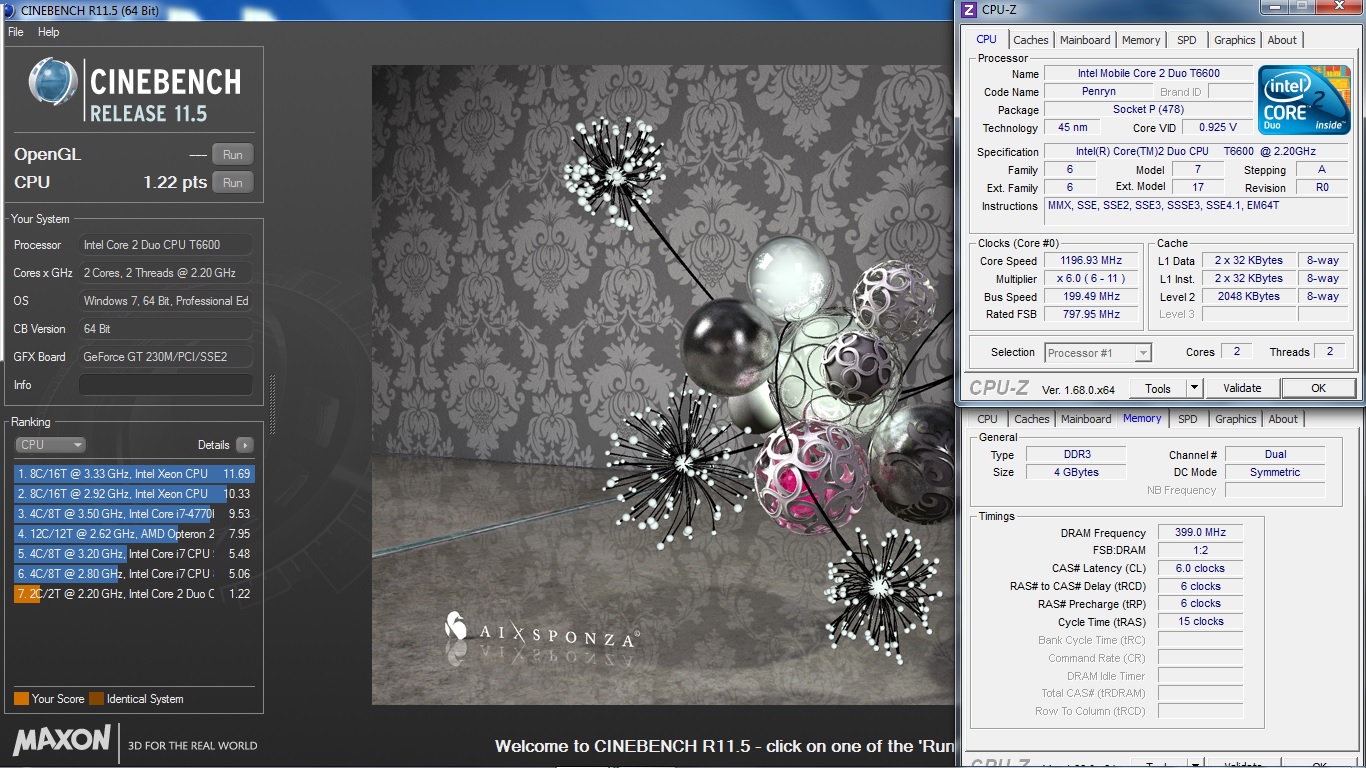
Task: Click the Info input field
Action: click(166, 385)
